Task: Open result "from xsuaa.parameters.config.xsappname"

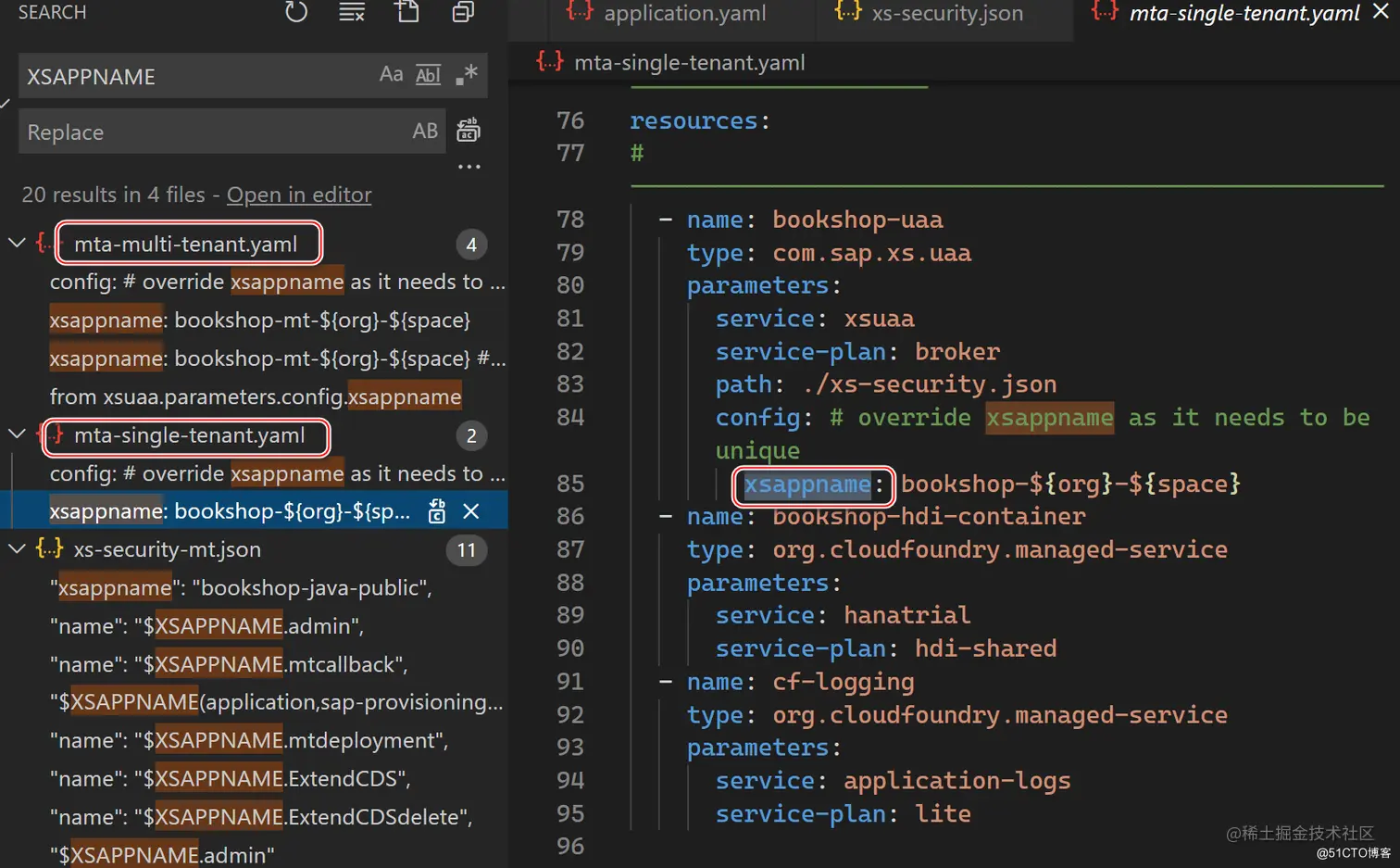Action: (x=256, y=396)
